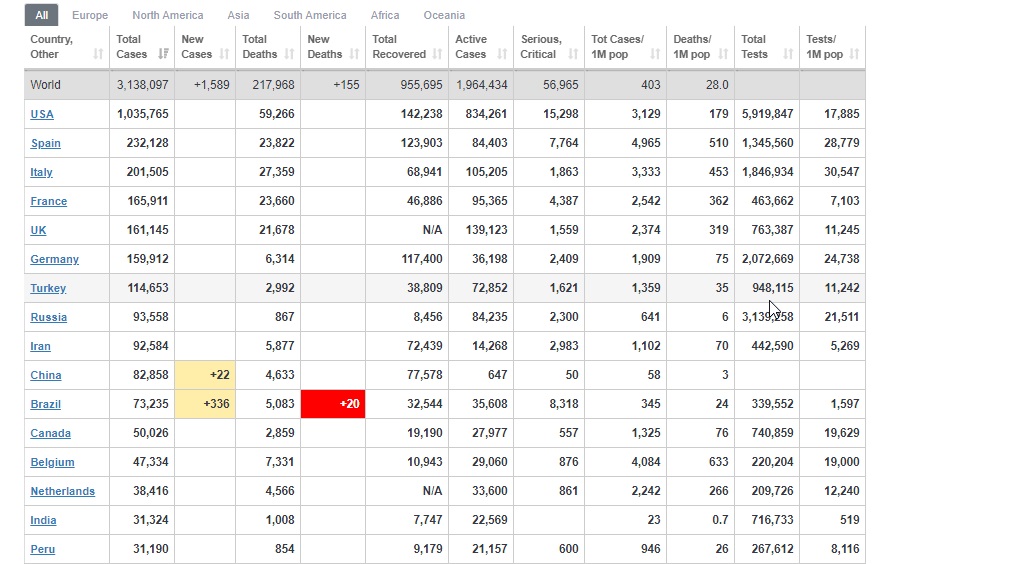Click sort arrows in New Cases header

point(224,54)
